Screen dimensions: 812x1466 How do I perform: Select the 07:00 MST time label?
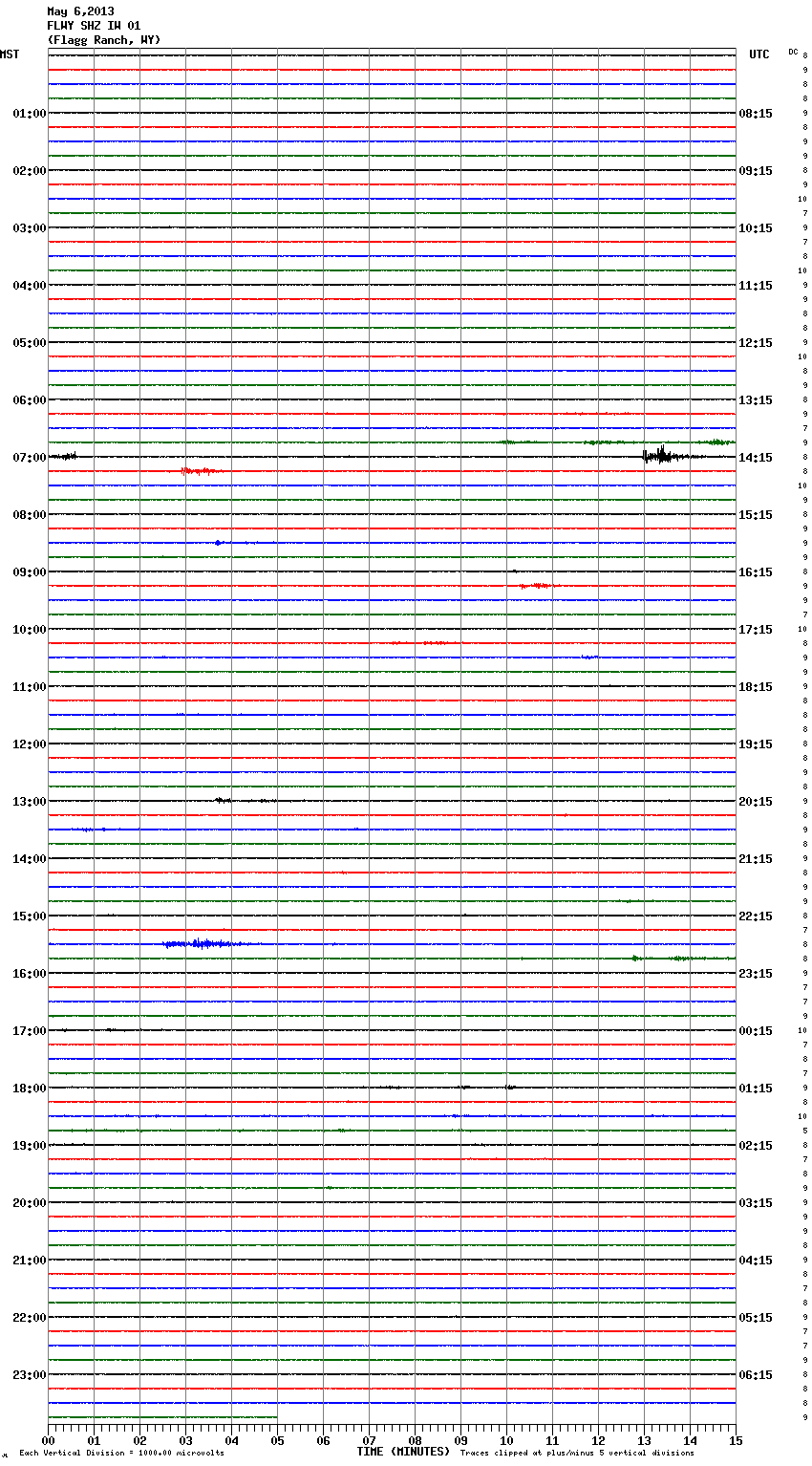click(30, 458)
